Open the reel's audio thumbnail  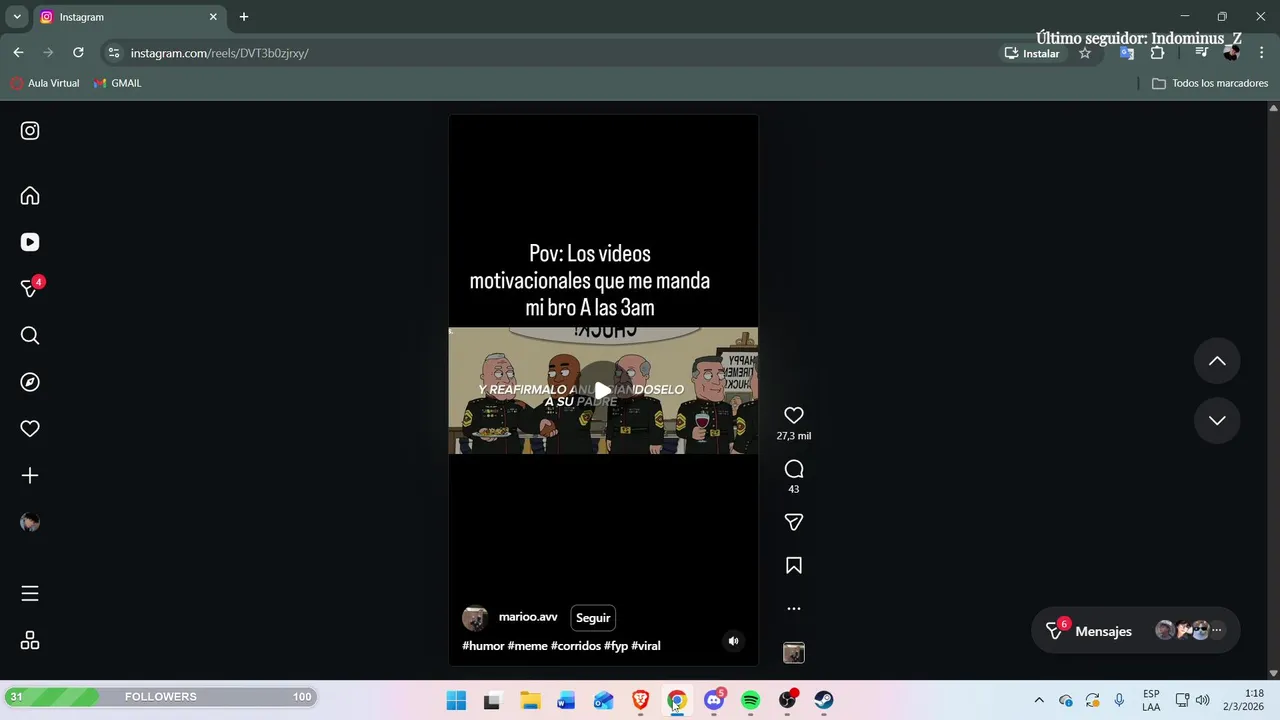[794, 653]
